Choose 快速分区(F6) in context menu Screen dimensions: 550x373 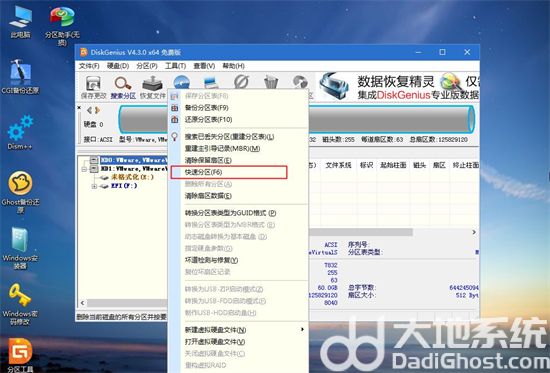229,172
